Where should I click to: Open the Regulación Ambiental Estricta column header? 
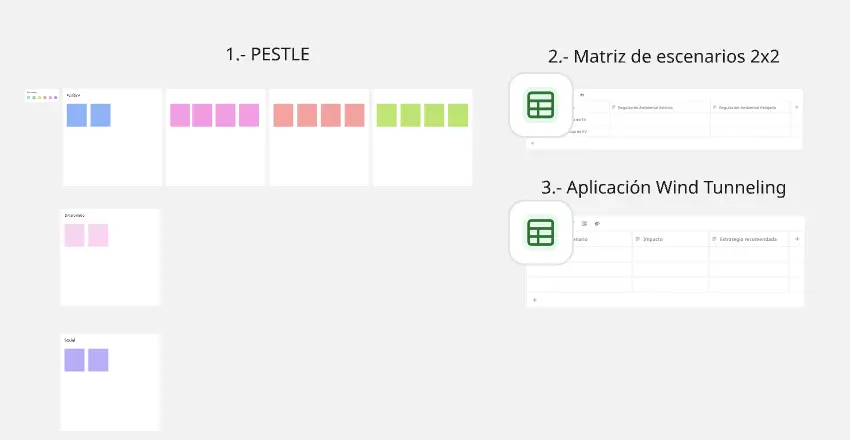click(658, 106)
